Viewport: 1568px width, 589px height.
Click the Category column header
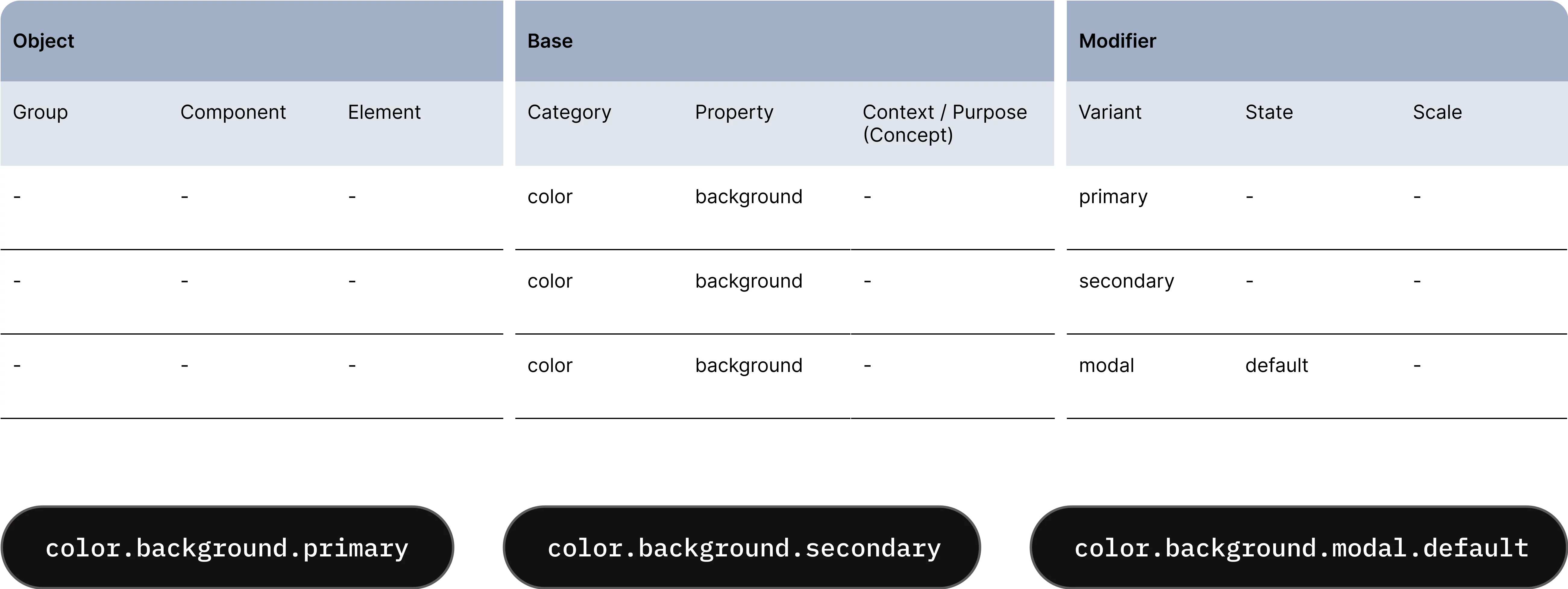(569, 112)
